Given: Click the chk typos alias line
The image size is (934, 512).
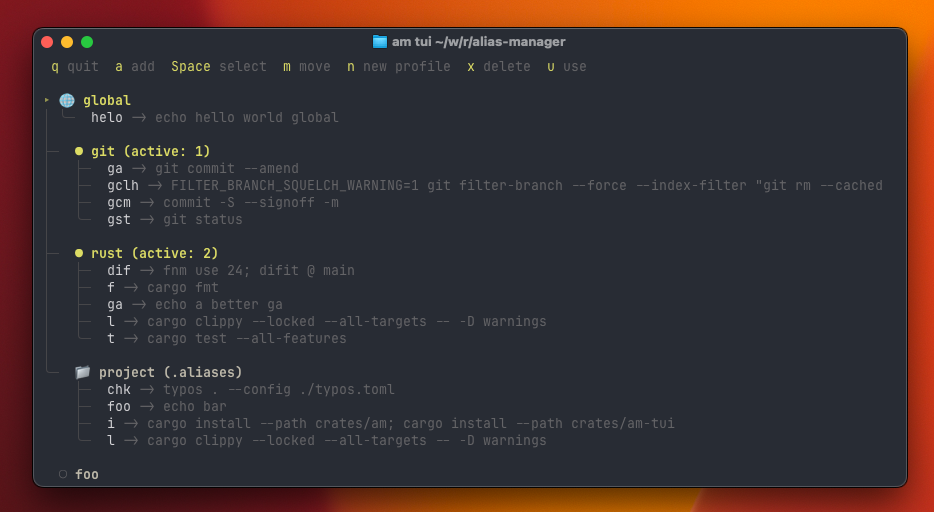Looking at the screenshot, I should (250, 389).
